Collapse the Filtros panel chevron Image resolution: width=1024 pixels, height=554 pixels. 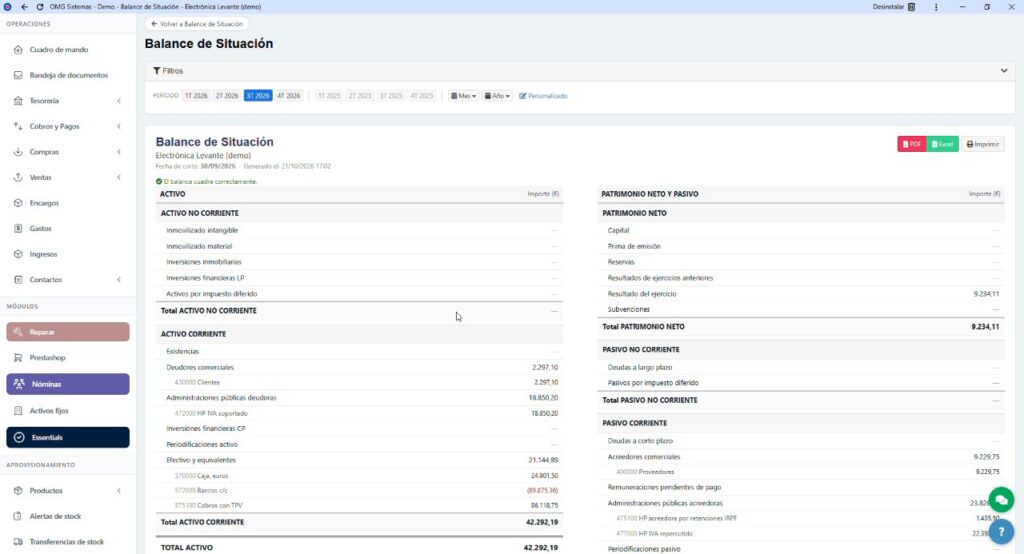pyautogui.click(x=1004, y=71)
